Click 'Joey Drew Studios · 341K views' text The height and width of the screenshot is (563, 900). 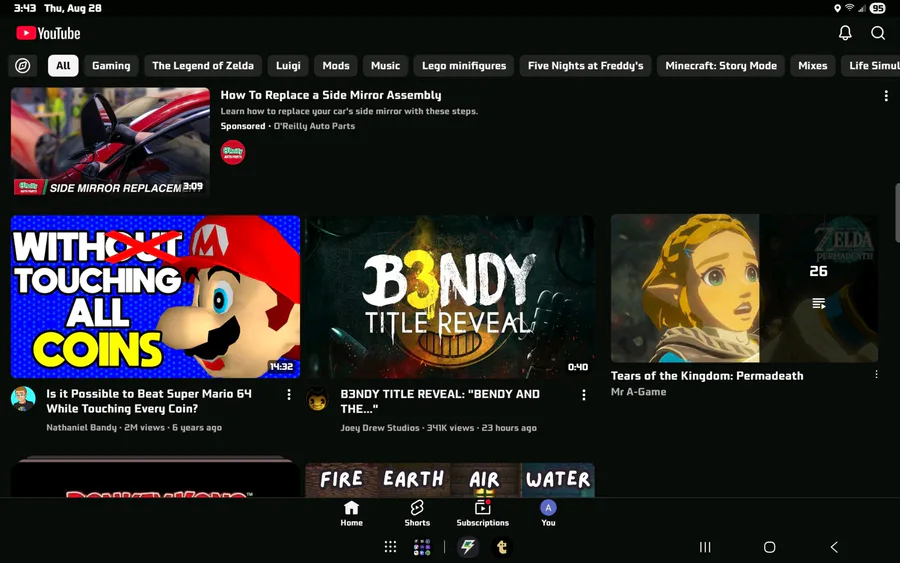439,428
